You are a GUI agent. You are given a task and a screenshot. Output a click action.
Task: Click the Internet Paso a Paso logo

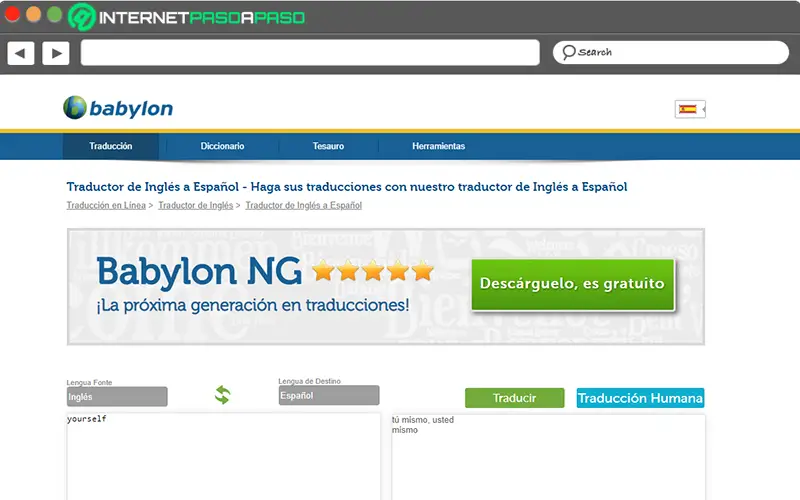coord(187,17)
